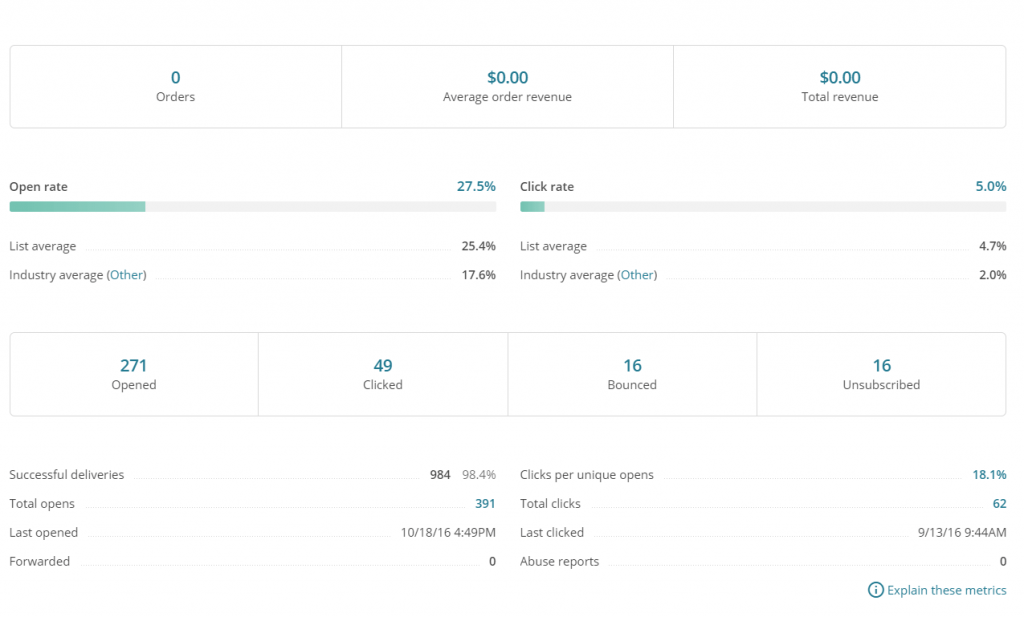Select the $0.00 Total revenue figure
Screen dimensions: 1024x617
[840, 78]
